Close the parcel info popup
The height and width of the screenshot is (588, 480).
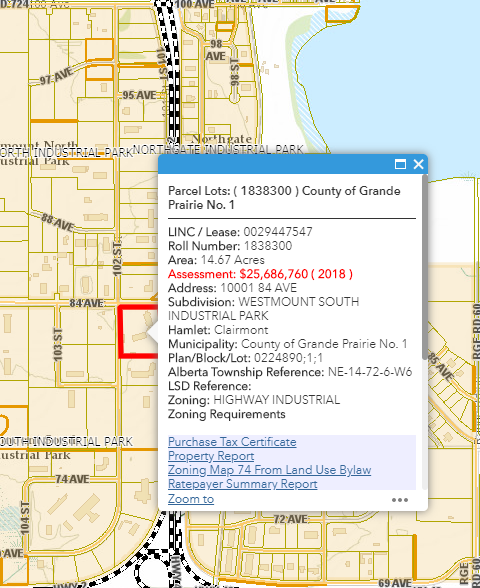418,164
